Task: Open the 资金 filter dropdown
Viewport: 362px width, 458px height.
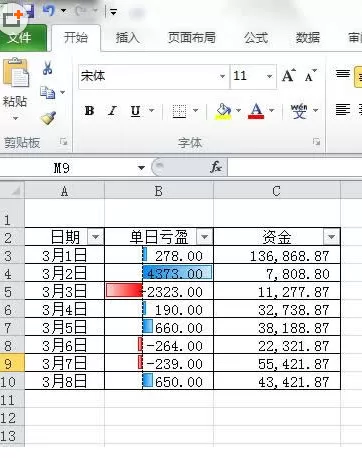Action: 331,237
